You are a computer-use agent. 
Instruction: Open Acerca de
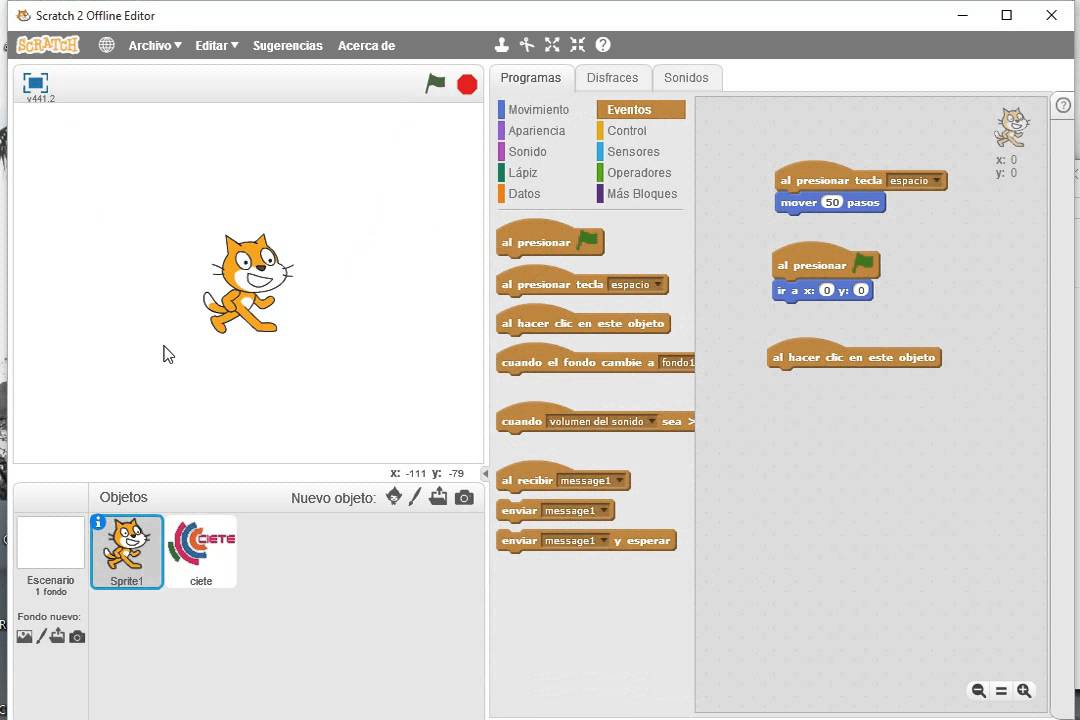point(366,45)
